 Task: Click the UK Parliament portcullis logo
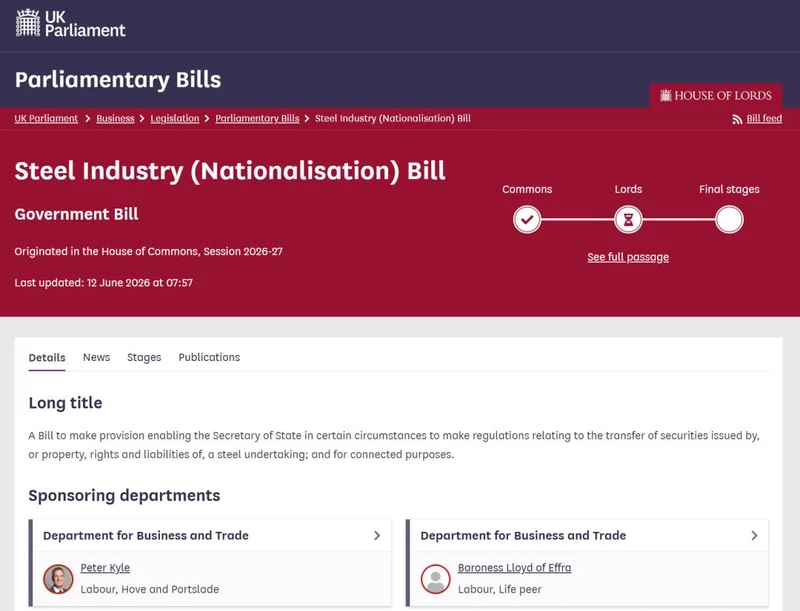28,23
